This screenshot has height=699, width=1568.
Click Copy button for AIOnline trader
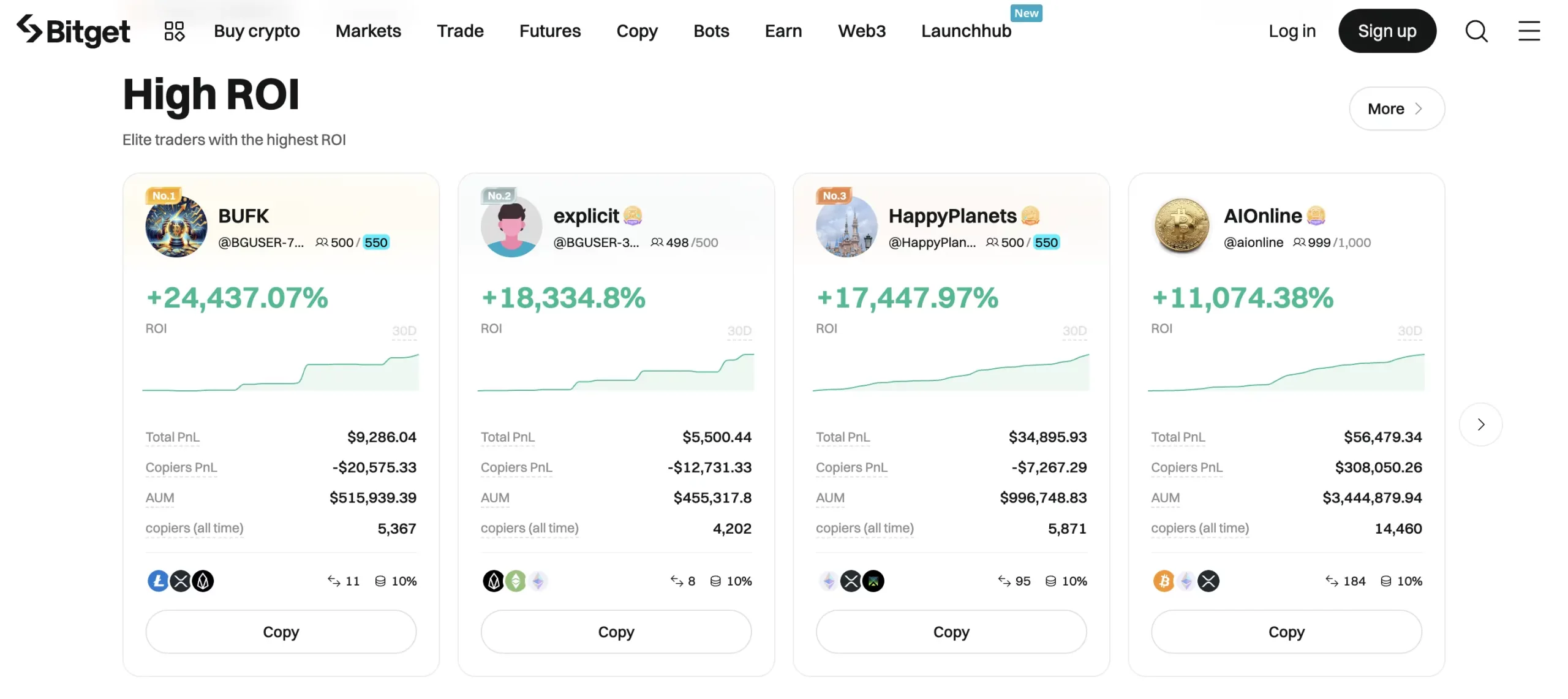(1287, 631)
